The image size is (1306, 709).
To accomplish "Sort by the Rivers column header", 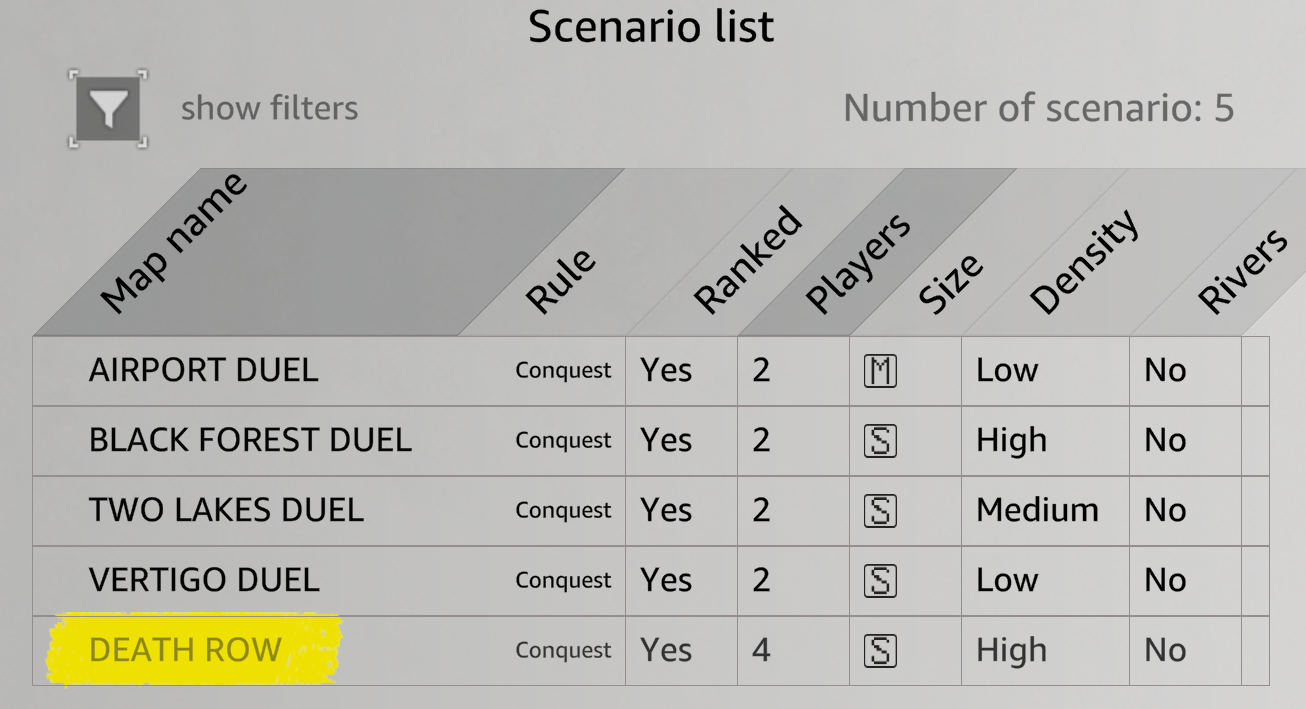I will (x=1241, y=270).
